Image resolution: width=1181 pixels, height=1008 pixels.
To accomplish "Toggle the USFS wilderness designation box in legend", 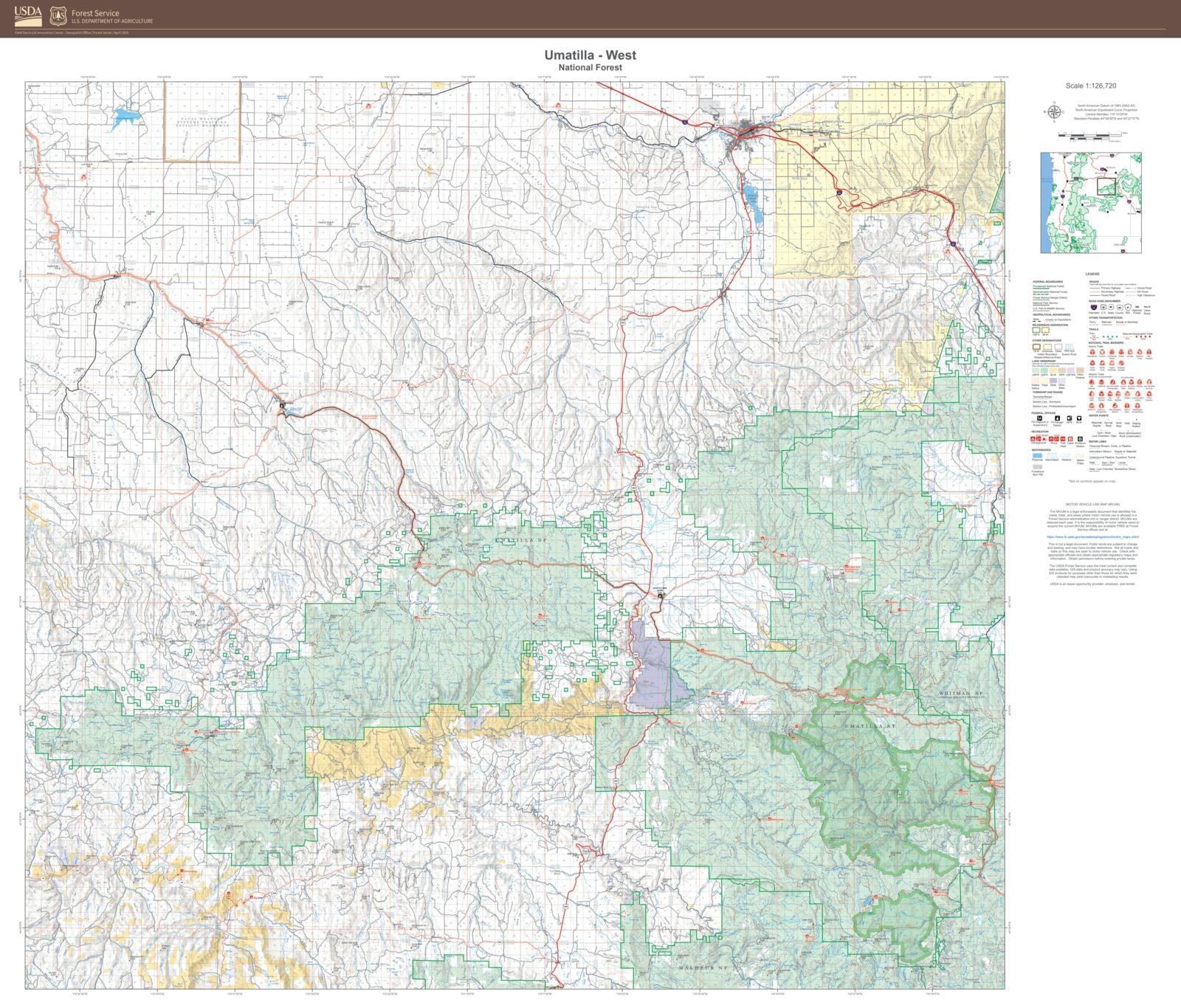I will pyautogui.click(x=1036, y=331).
